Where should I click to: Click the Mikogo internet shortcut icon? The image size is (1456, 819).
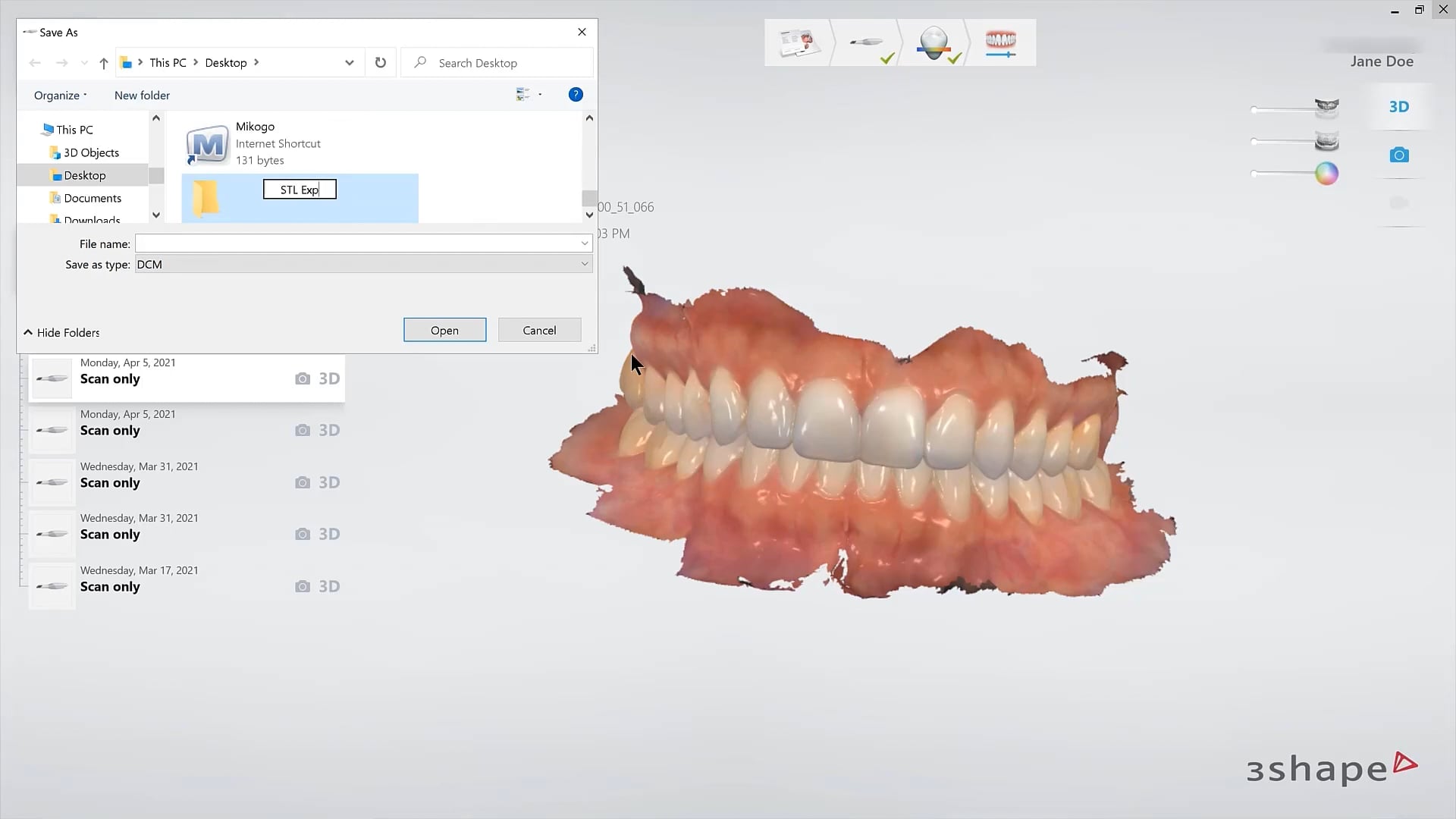click(206, 144)
